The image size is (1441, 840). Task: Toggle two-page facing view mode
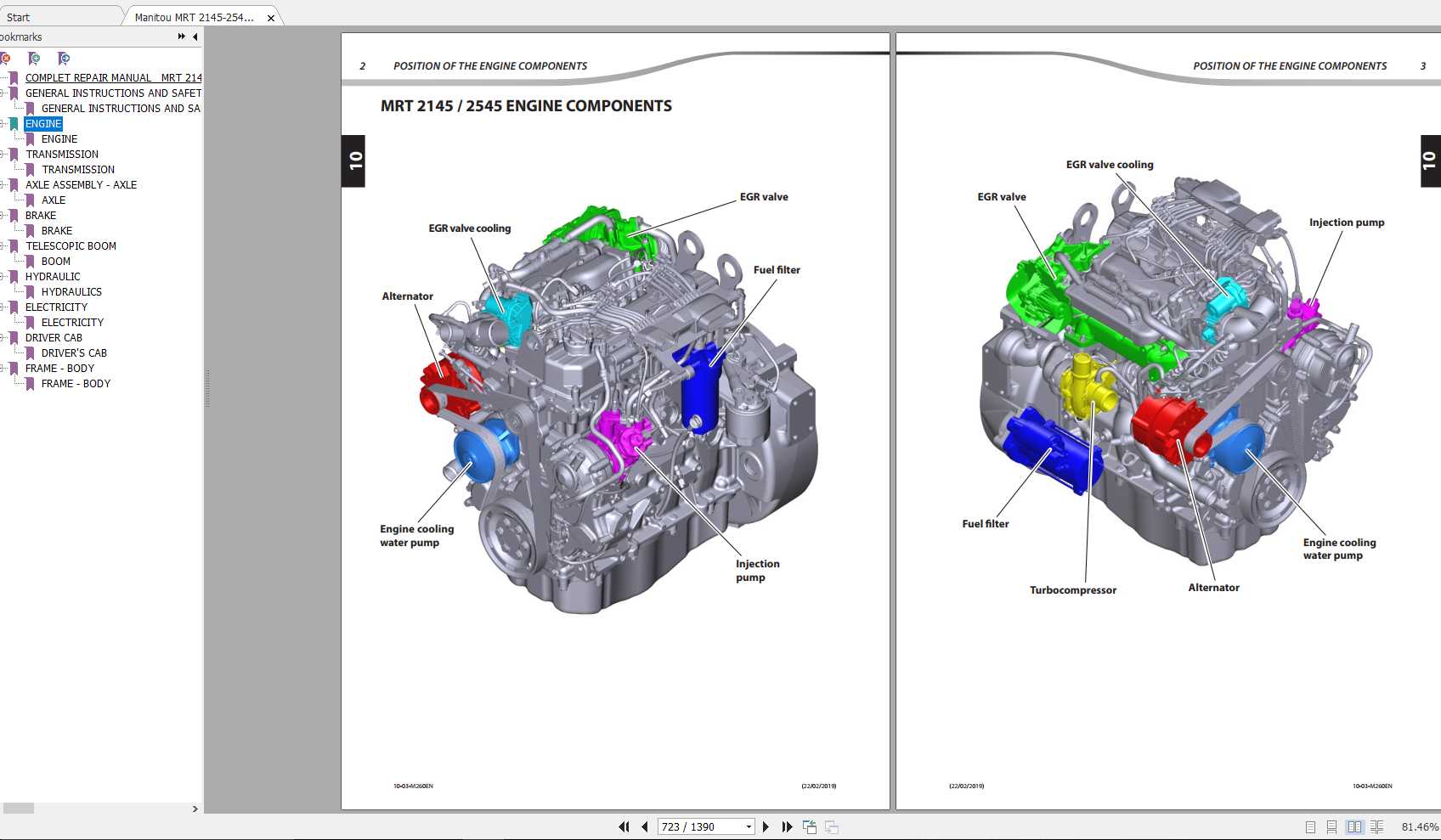1354,826
